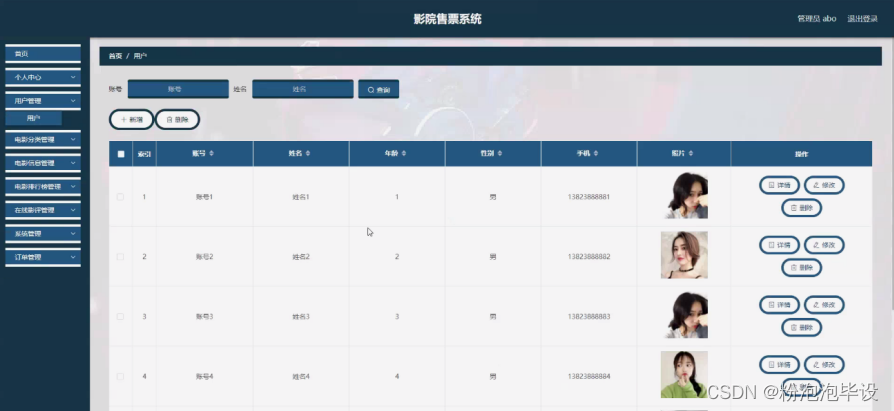Viewport: 894px width, 411px height.
Task: Click phone number 13823888882
Action: [588, 257]
